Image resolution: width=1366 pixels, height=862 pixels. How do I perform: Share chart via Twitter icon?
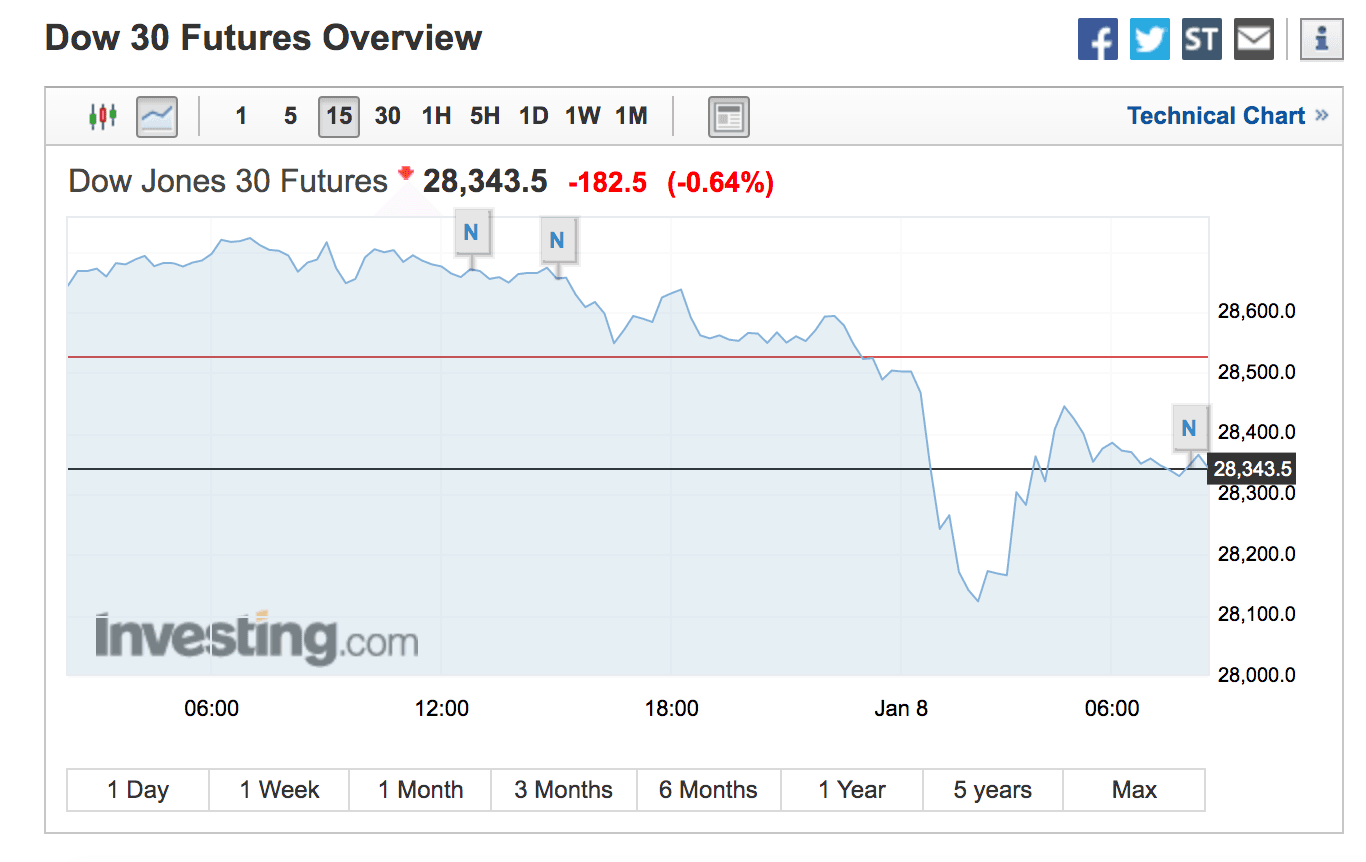tap(1149, 40)
